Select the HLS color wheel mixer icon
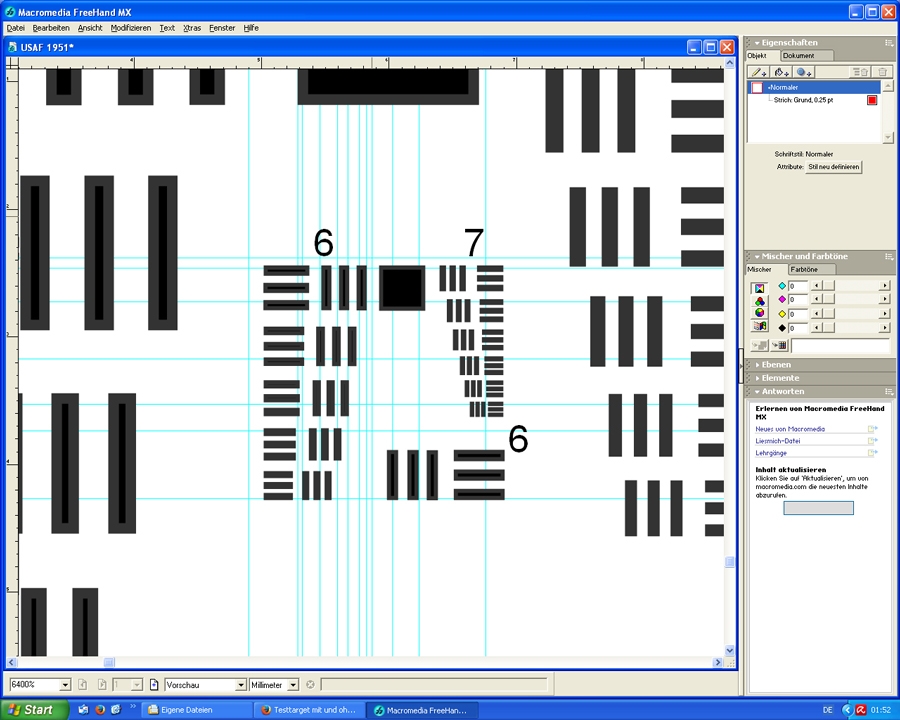This screenshot has width=900, height=720. pyautogui.click(x=759, y=313)
